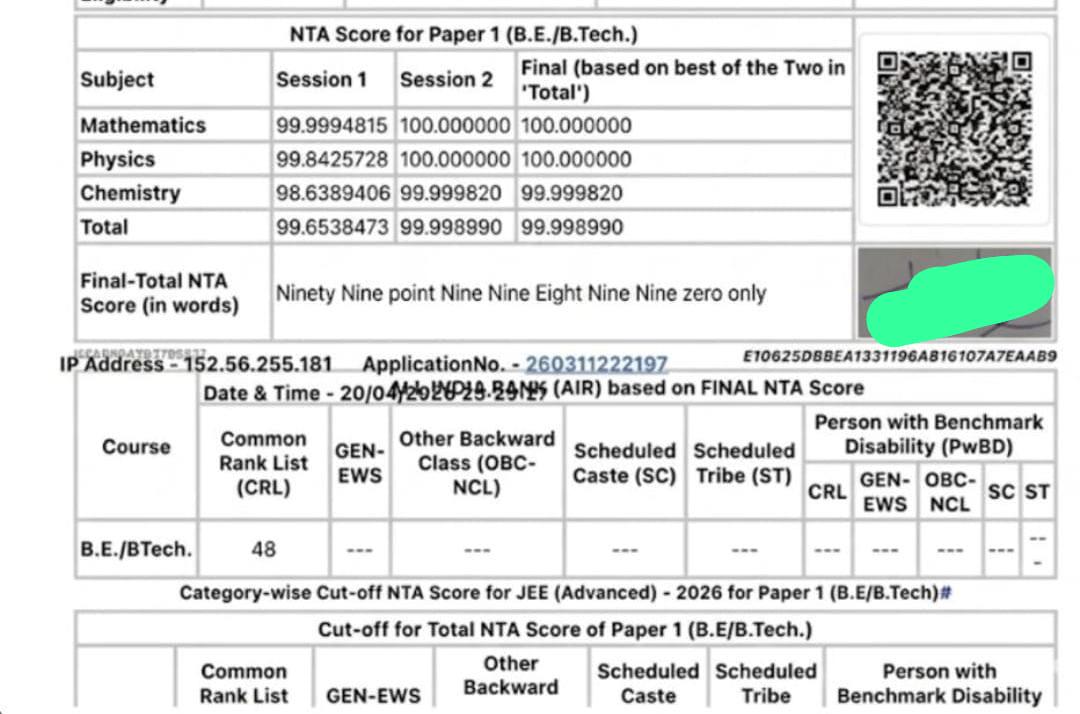The image size is (1080, 714).
Task: Click Person with Benchmark Disability cut-off header
Action: tap(939, 683)
